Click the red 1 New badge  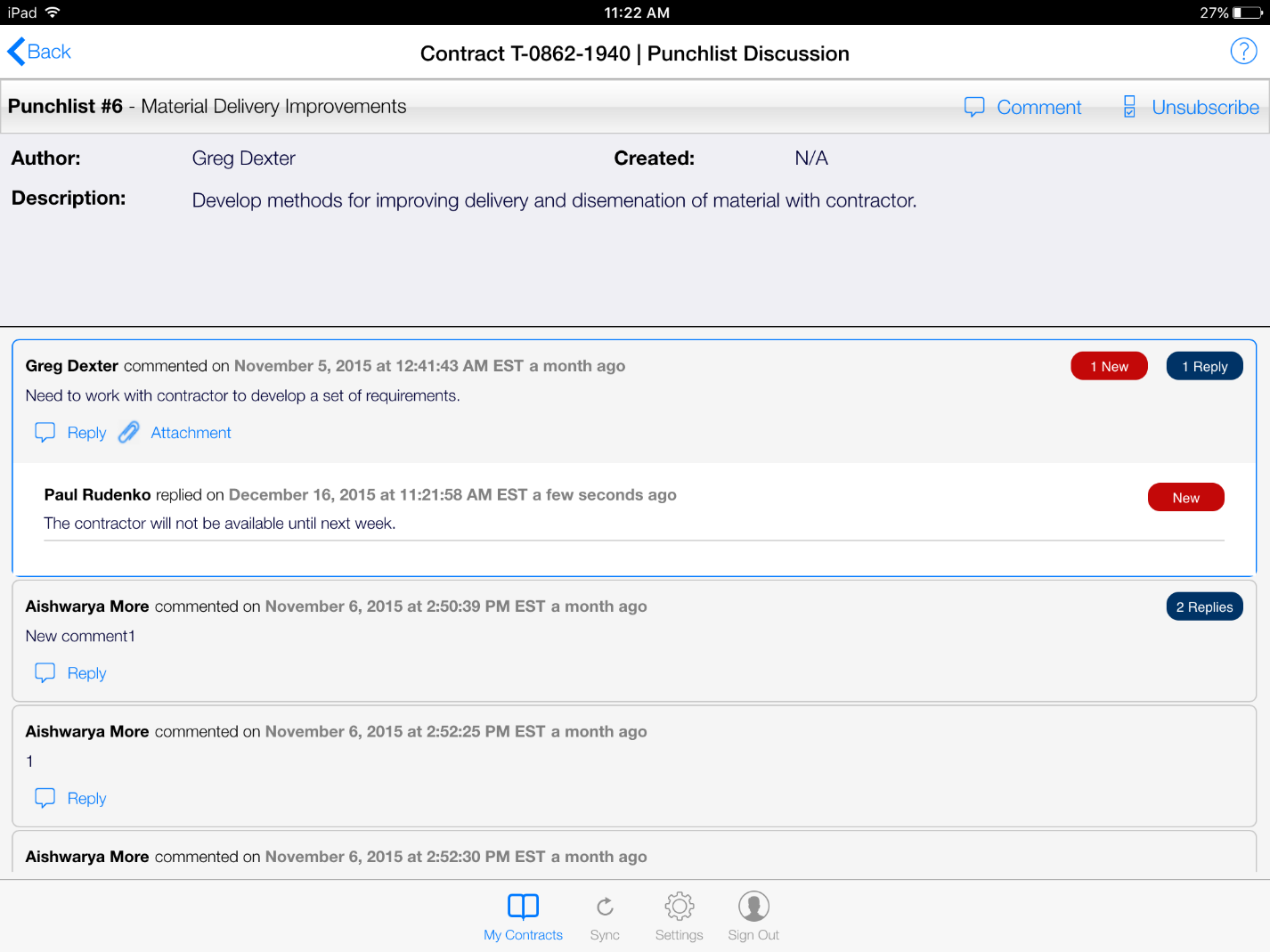(1109, 367)
